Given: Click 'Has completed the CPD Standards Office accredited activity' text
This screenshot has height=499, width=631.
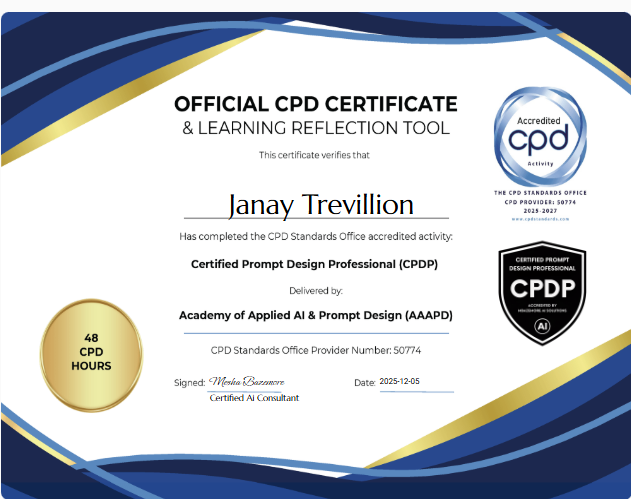Looking at the screenshot, I should pos(316,236).
